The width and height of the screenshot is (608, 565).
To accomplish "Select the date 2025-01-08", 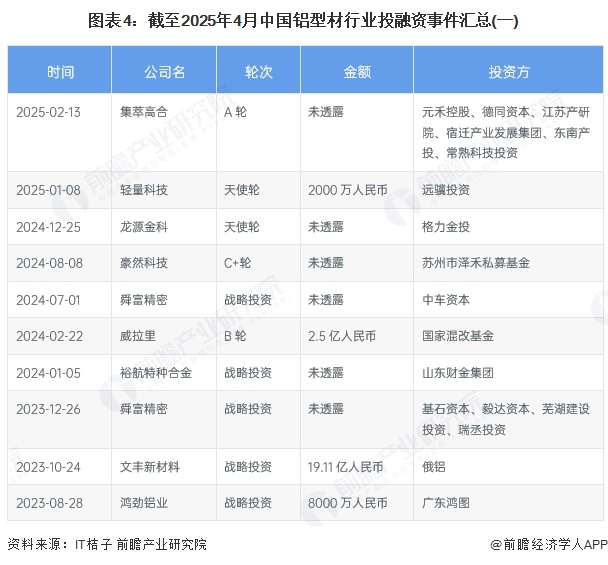I will point(48,190).
